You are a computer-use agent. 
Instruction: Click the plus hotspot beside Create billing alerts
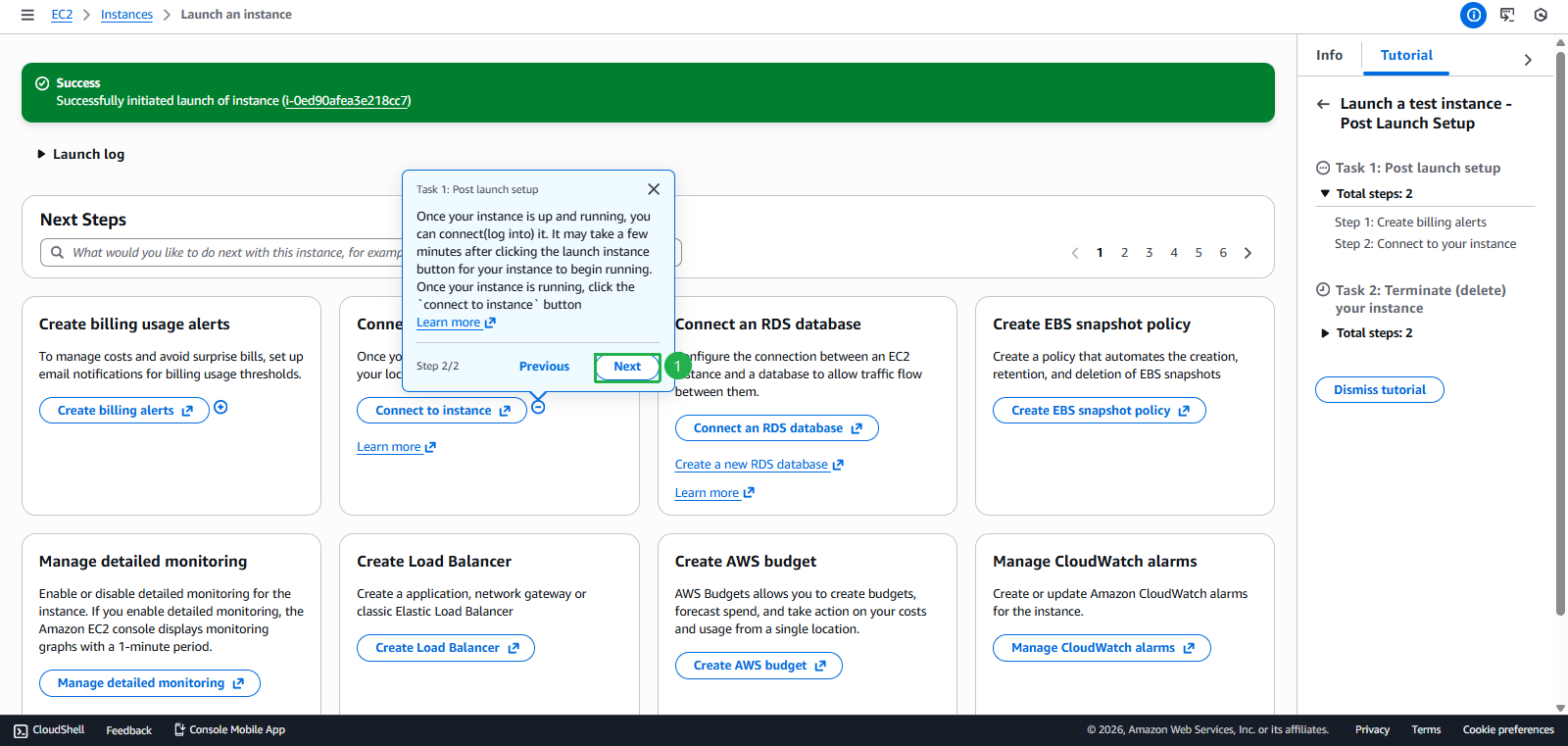point(220,408)
